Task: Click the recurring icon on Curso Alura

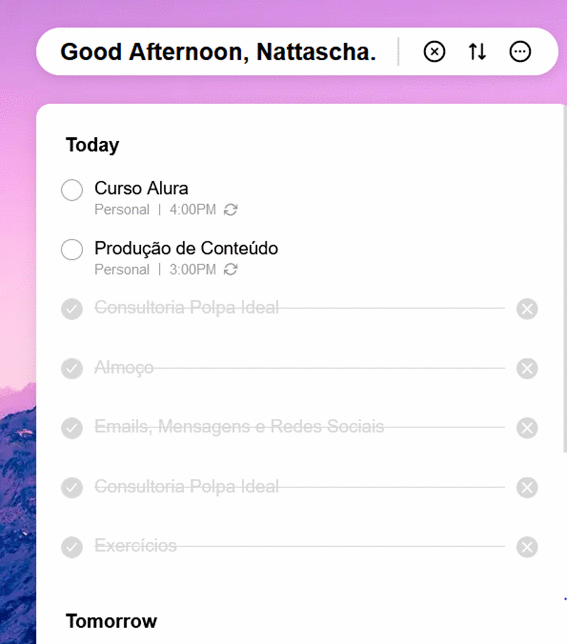Action: coord(230,210)
